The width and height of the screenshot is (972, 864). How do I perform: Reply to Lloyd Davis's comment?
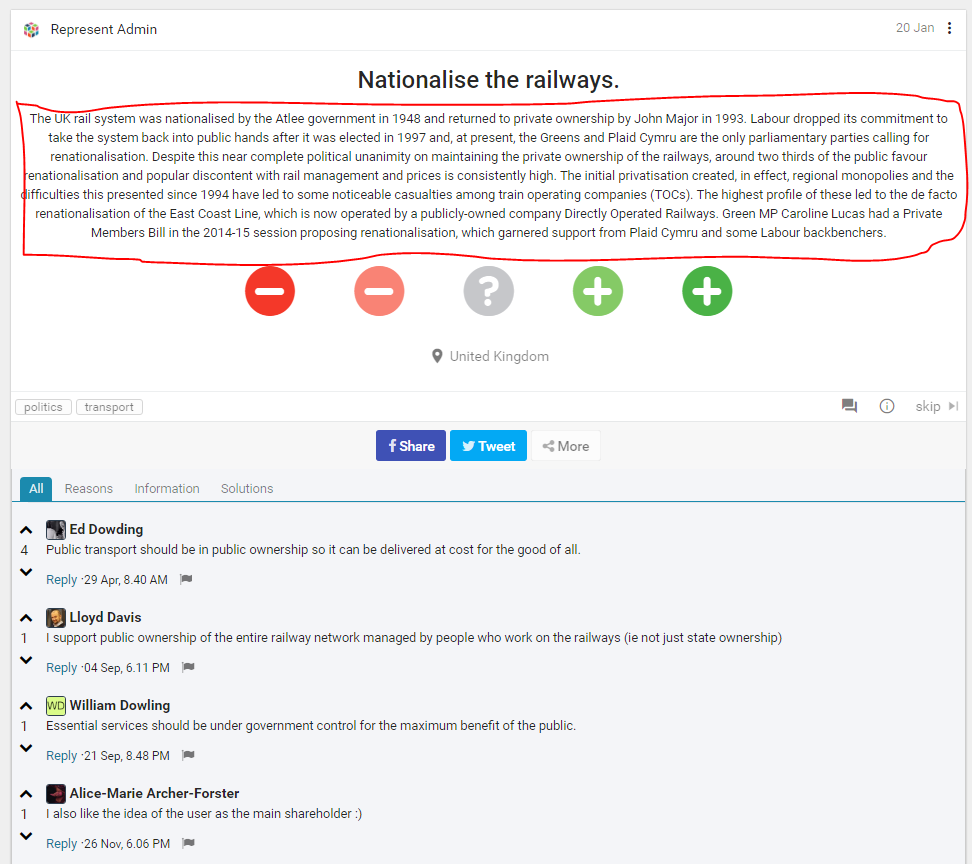coord(61,668)
